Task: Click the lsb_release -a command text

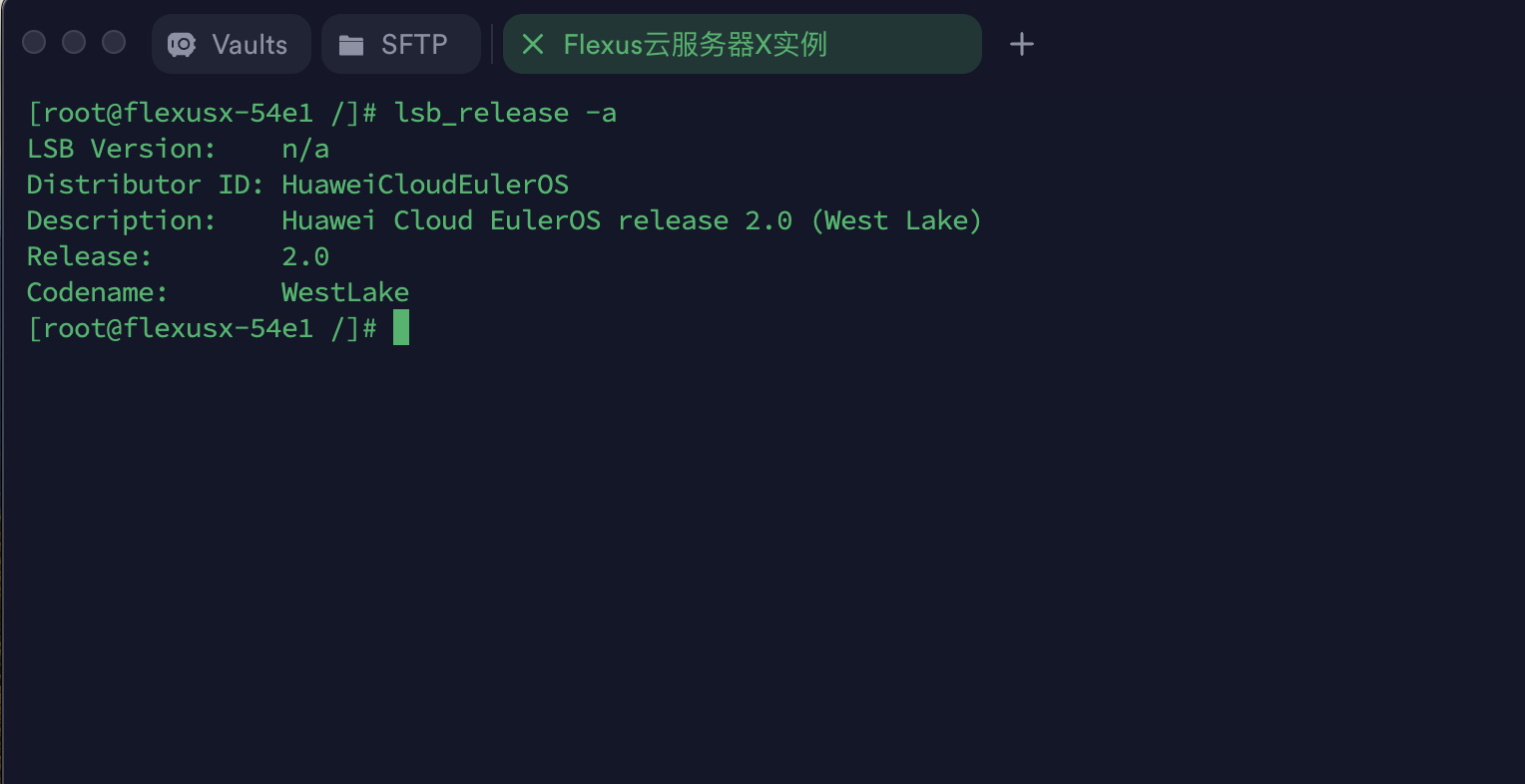Action: pyautogui.click(x=505, y=113)
